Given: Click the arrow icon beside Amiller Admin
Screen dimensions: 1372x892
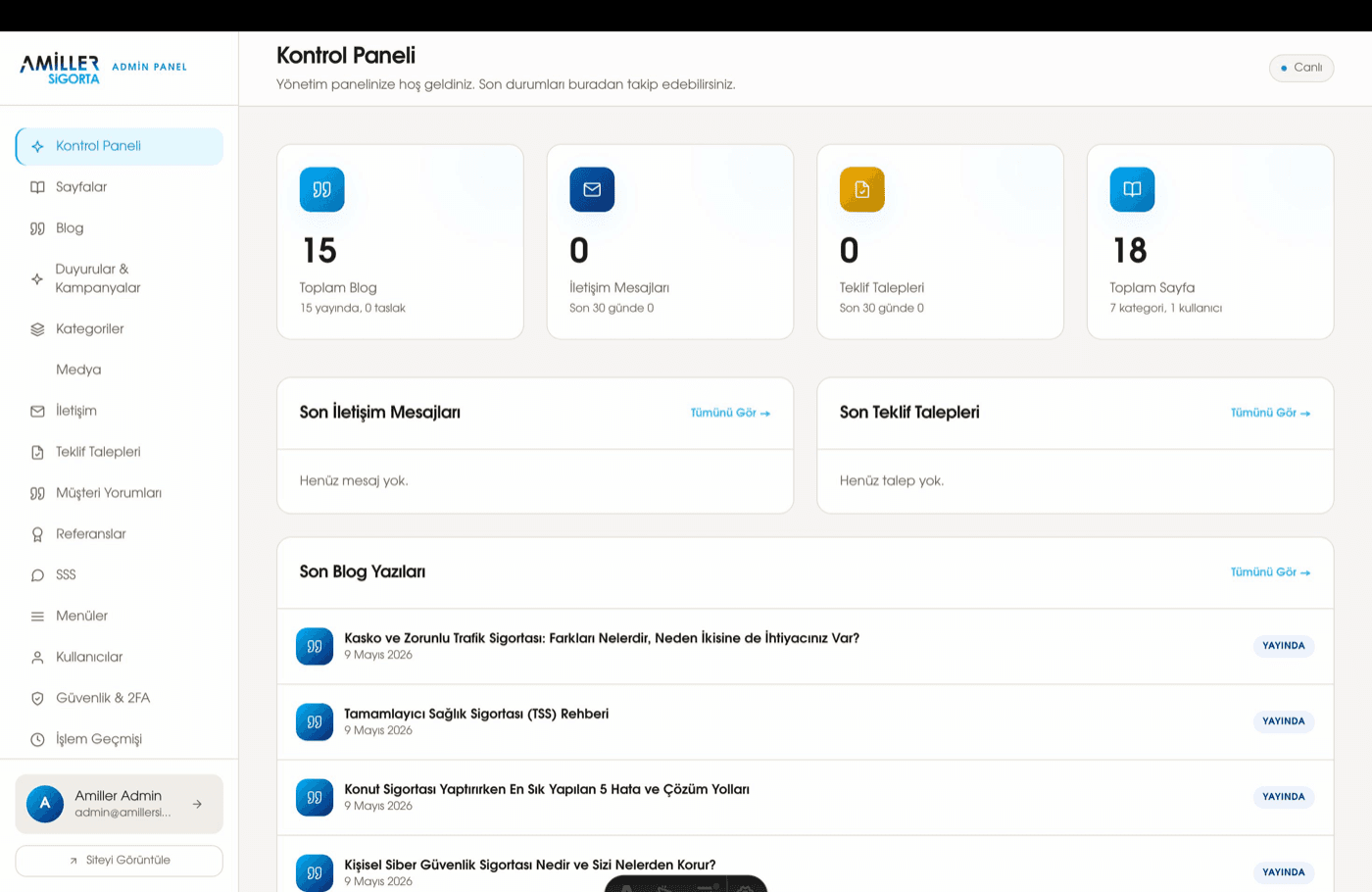Looking at the screenshot, I should click(x=197, y=804).
